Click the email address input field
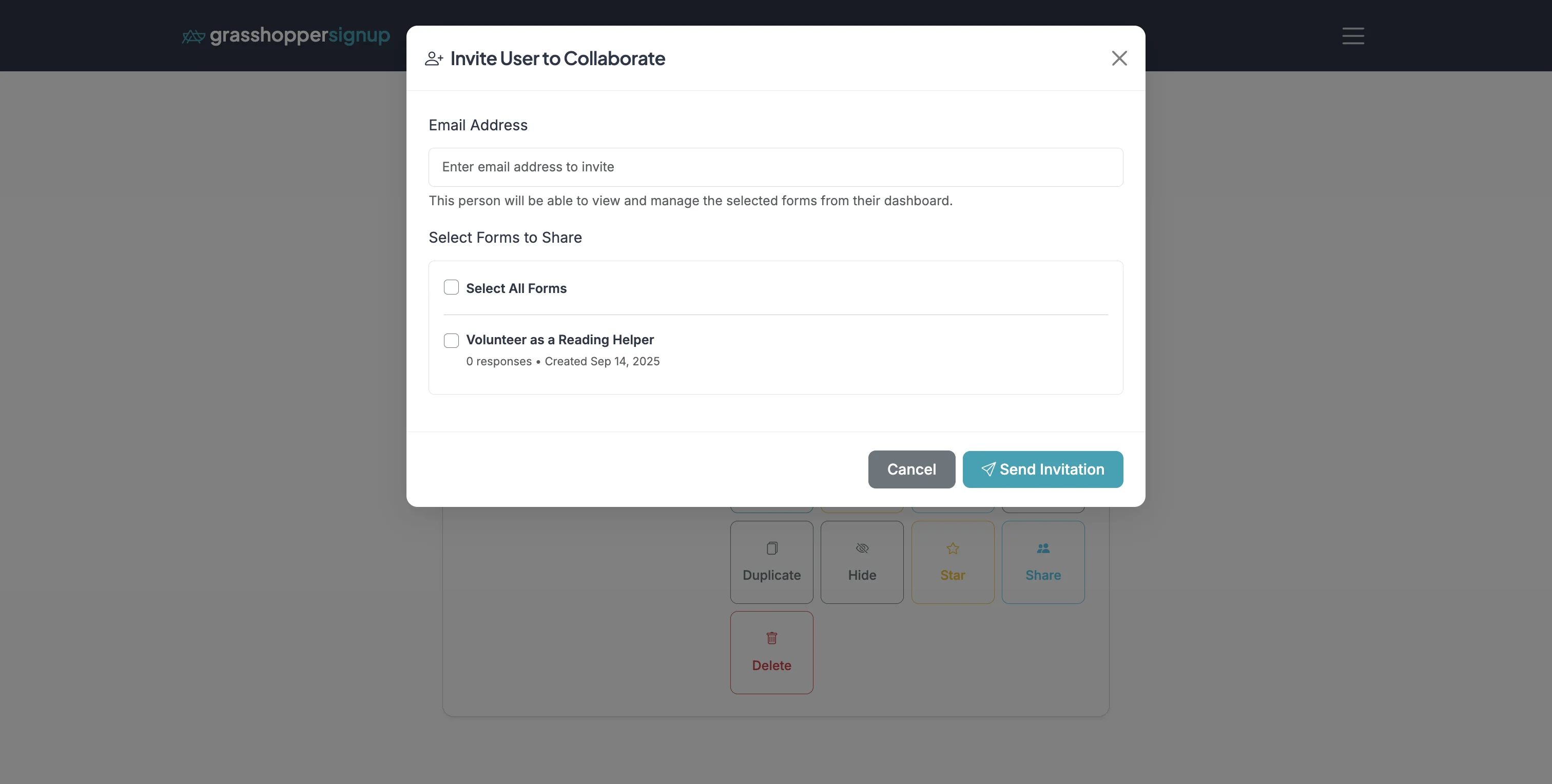1552x784 pixels. 775,167
